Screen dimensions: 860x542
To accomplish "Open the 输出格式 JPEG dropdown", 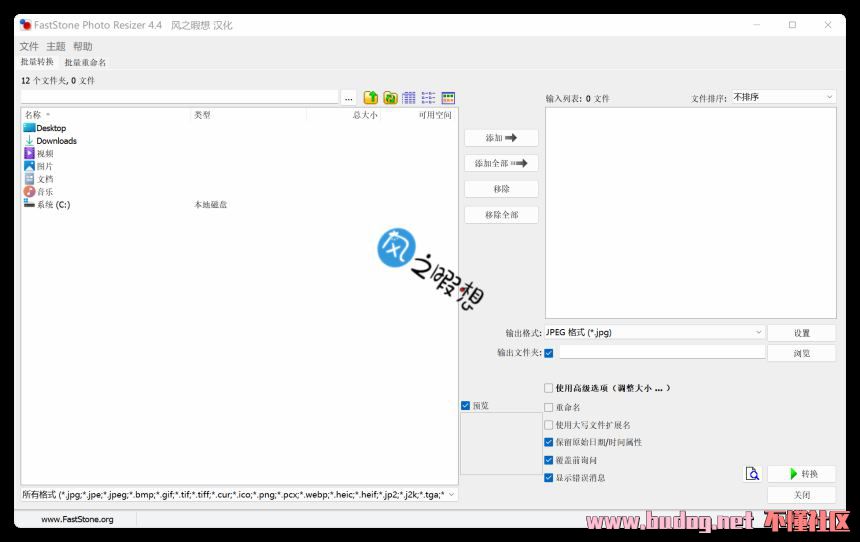I will (x=654, y=332).
